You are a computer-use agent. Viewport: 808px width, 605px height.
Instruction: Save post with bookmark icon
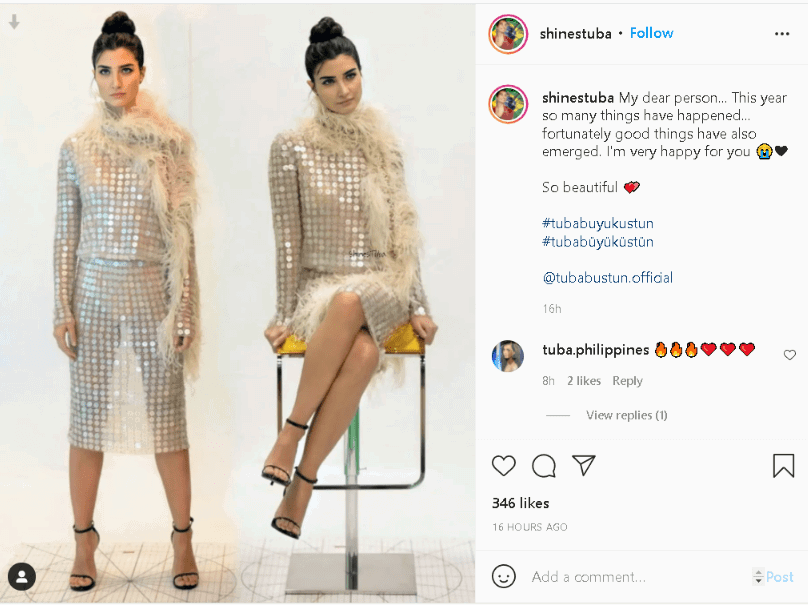783,465
